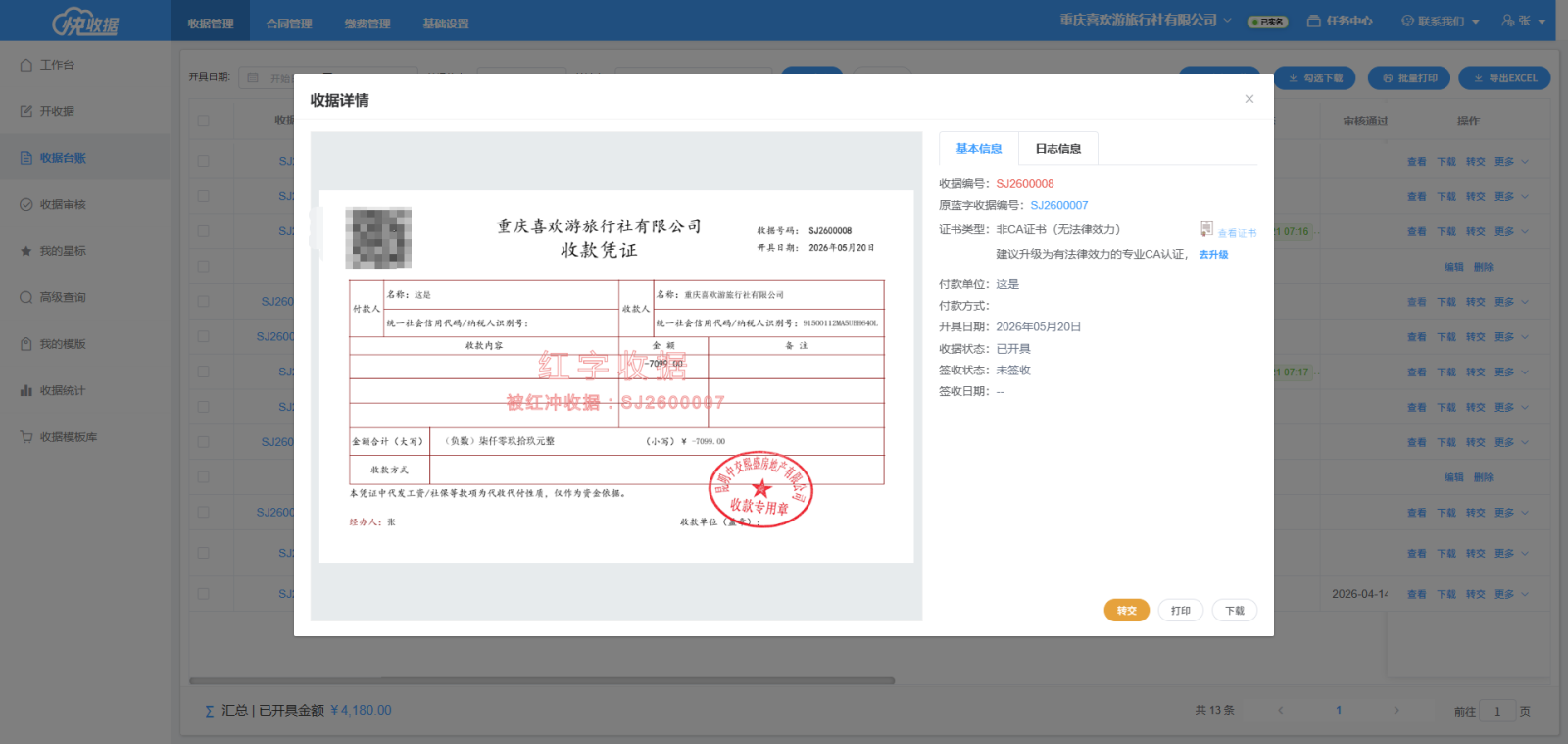Open 高级查询 via its magnifier icon
Viewport: 1568px width, 744px height.
point(26,297)
